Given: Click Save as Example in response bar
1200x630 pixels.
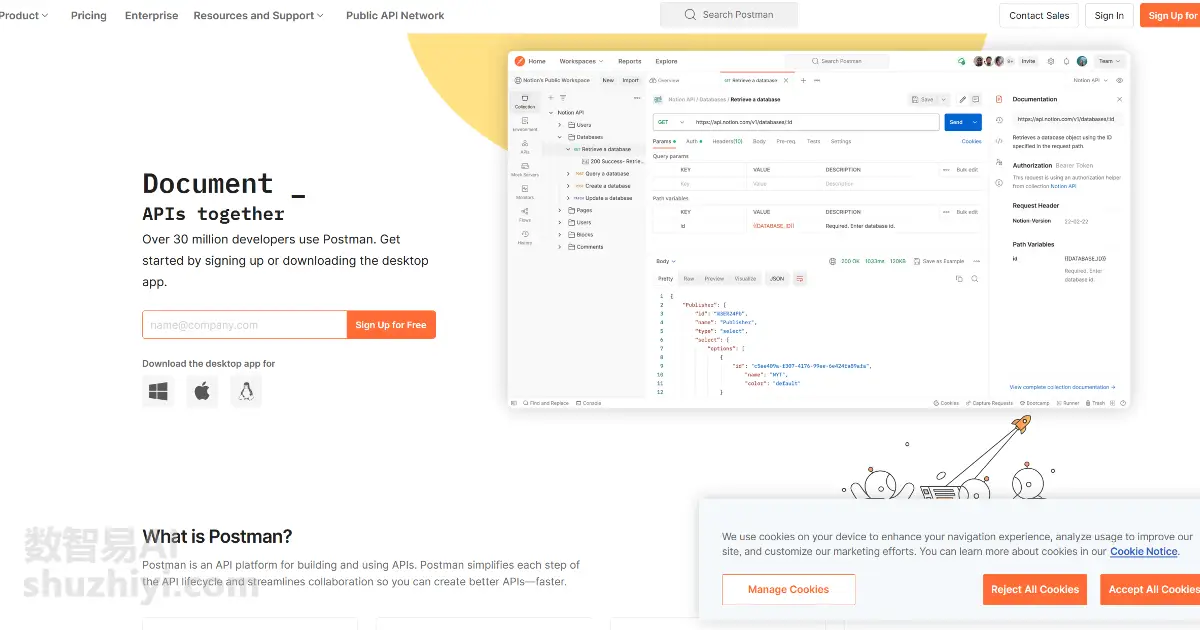Looking at the screenshot, I should (x=939, y=261).
